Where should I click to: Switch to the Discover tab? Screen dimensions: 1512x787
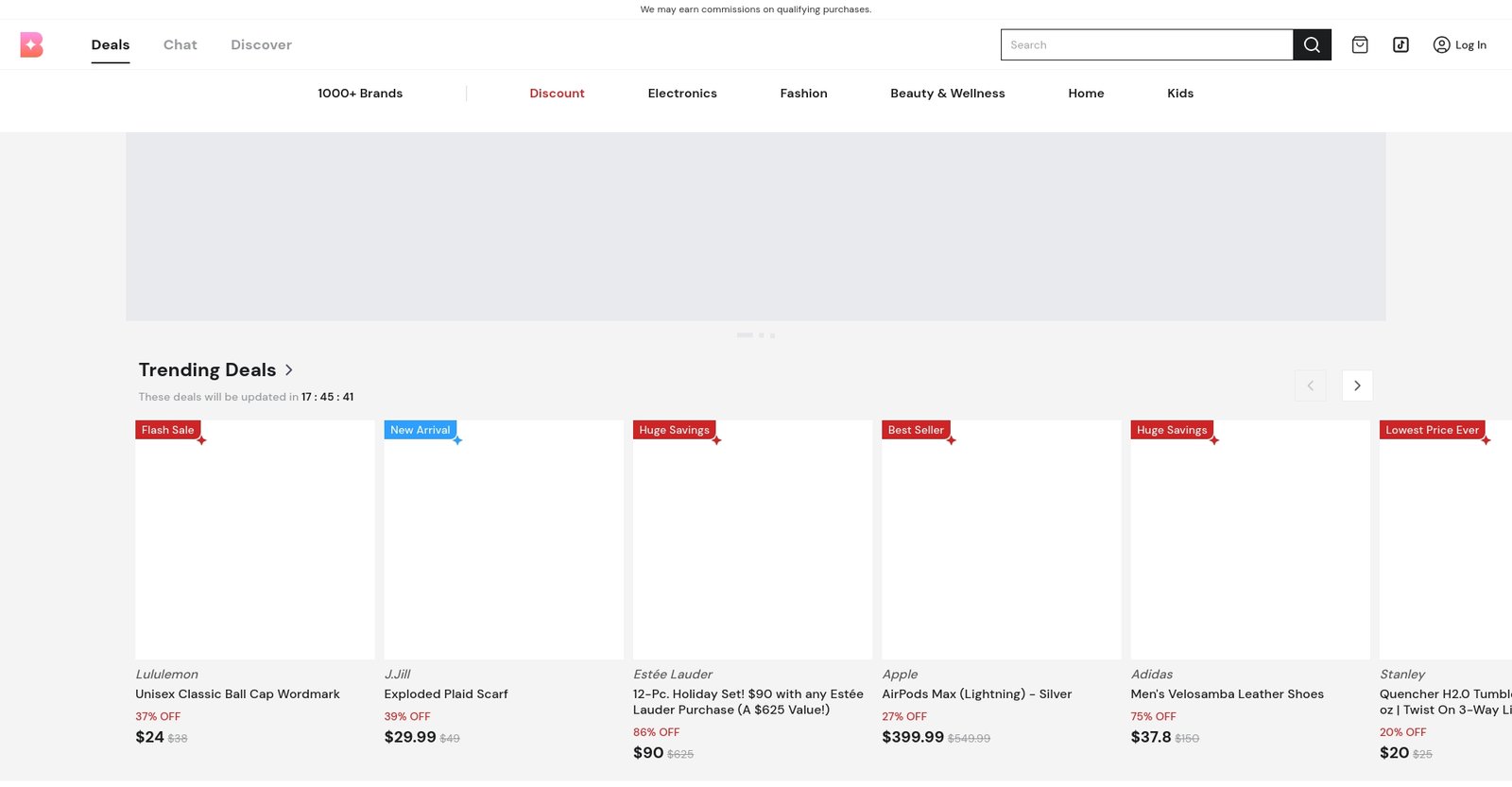[x=261, y=44]
